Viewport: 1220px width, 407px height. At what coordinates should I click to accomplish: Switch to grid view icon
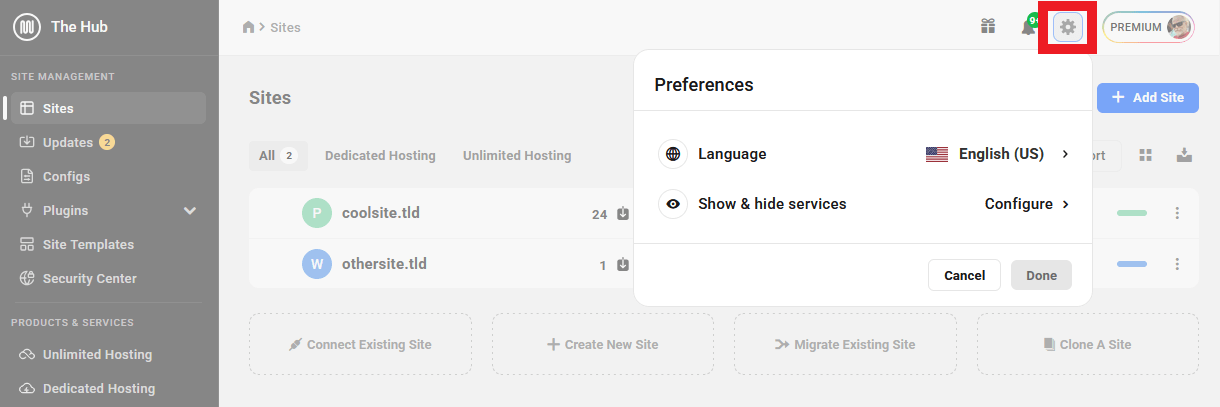(x=1146, y=155)
